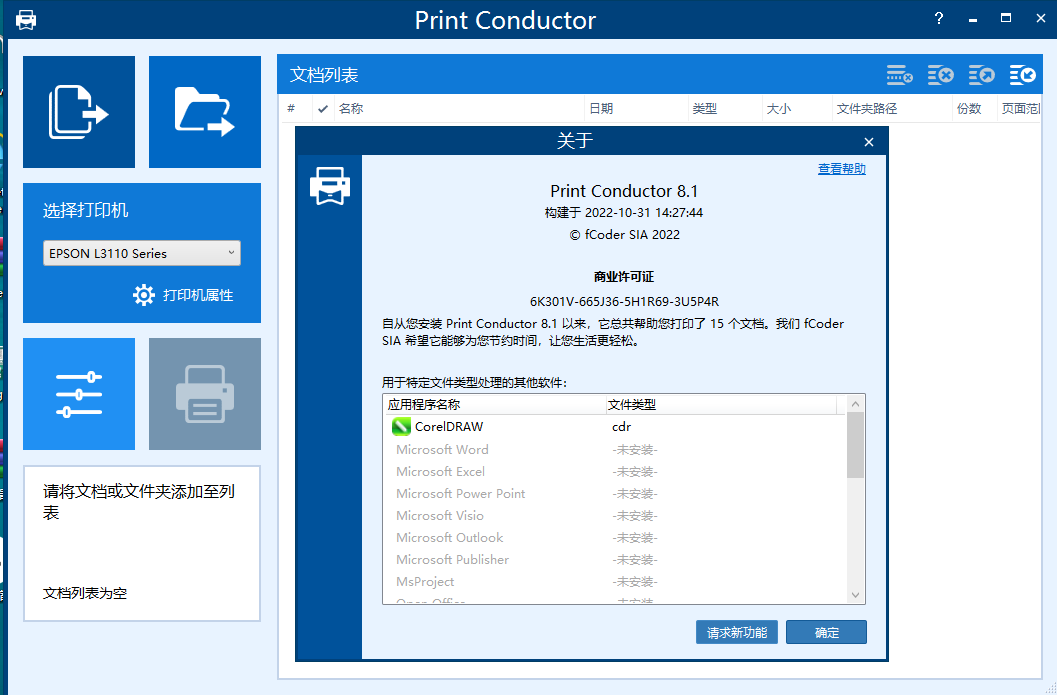
Task: Click software list scroll down arrow
Action: pos(855,595)
